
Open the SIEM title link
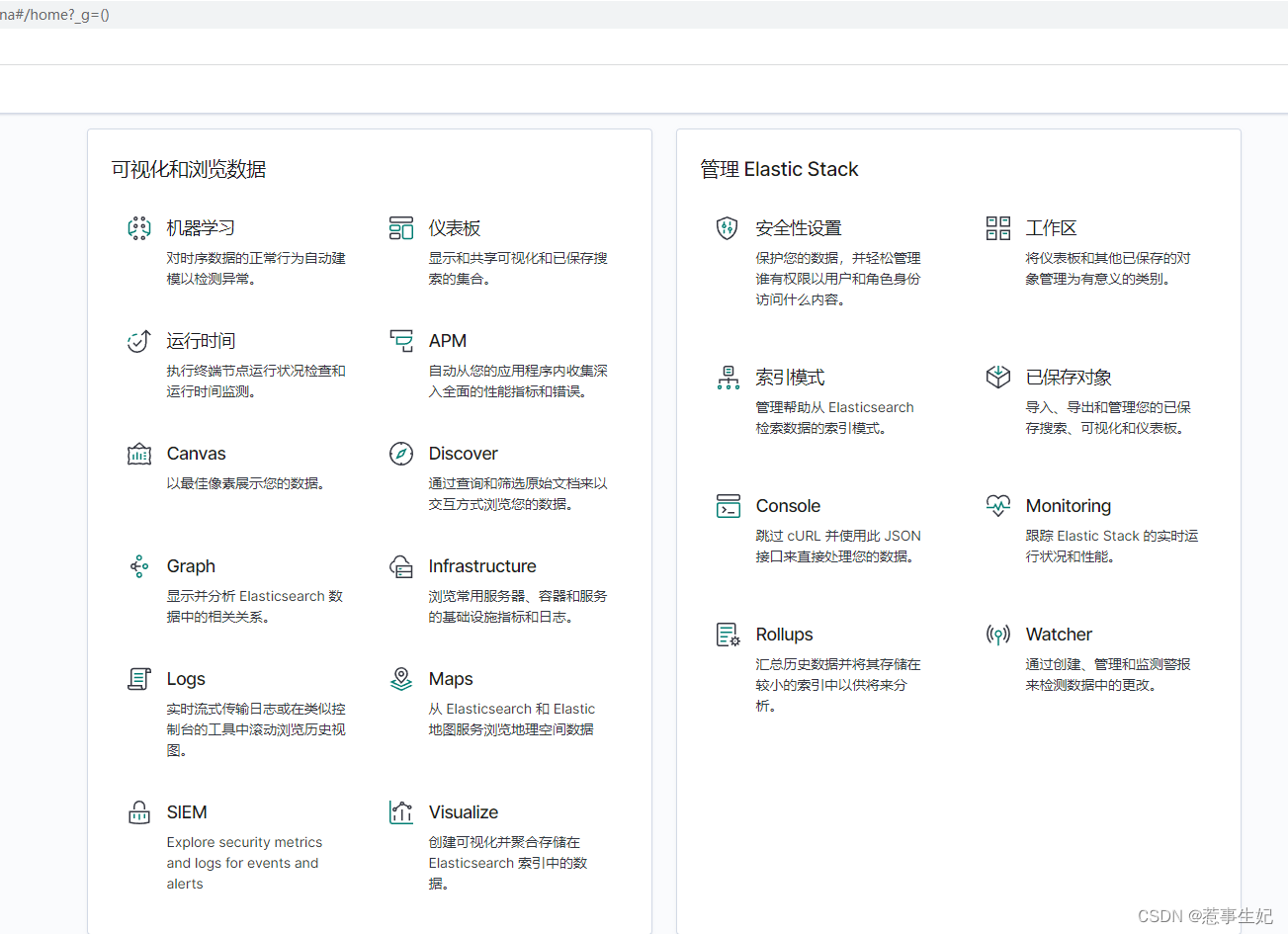(x=187, y=812)
